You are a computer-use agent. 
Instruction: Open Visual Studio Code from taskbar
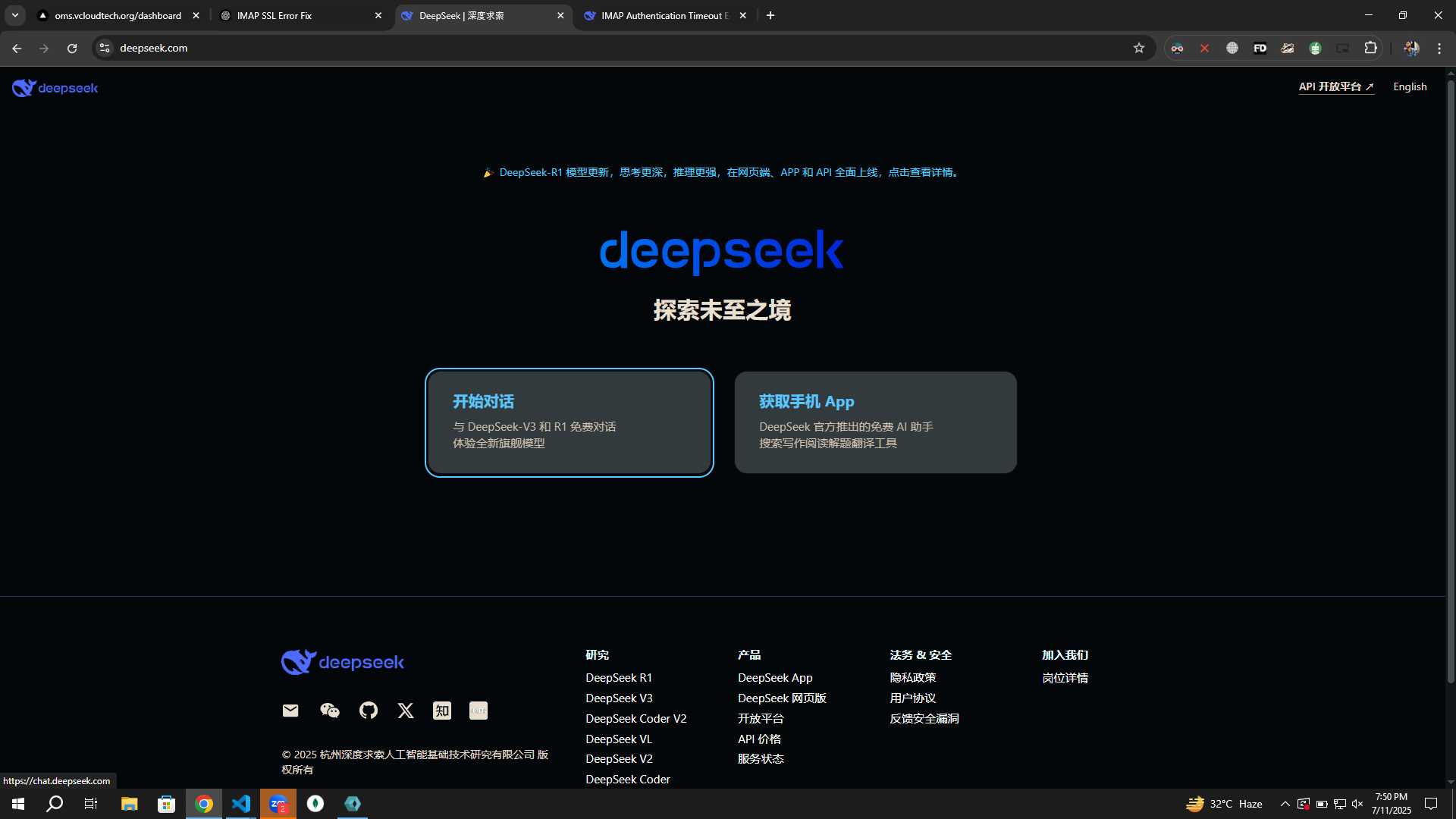(241, 804)
